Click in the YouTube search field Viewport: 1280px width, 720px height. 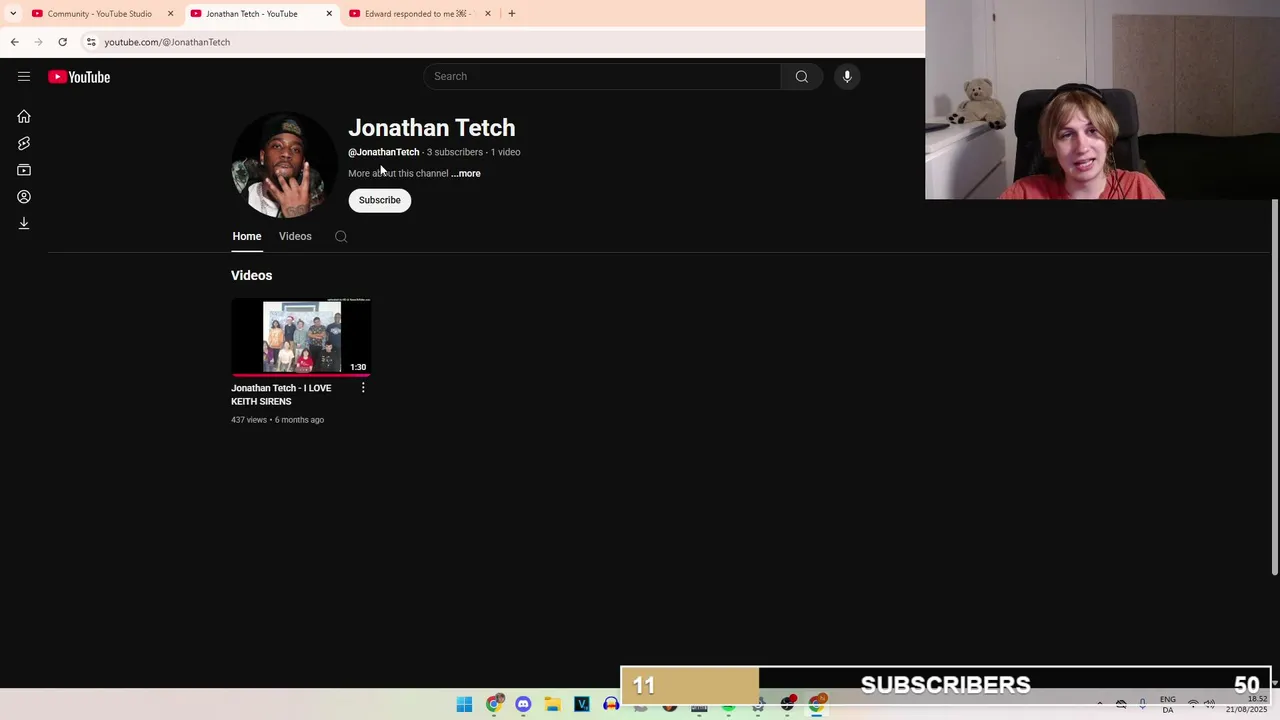pos(603,77)
